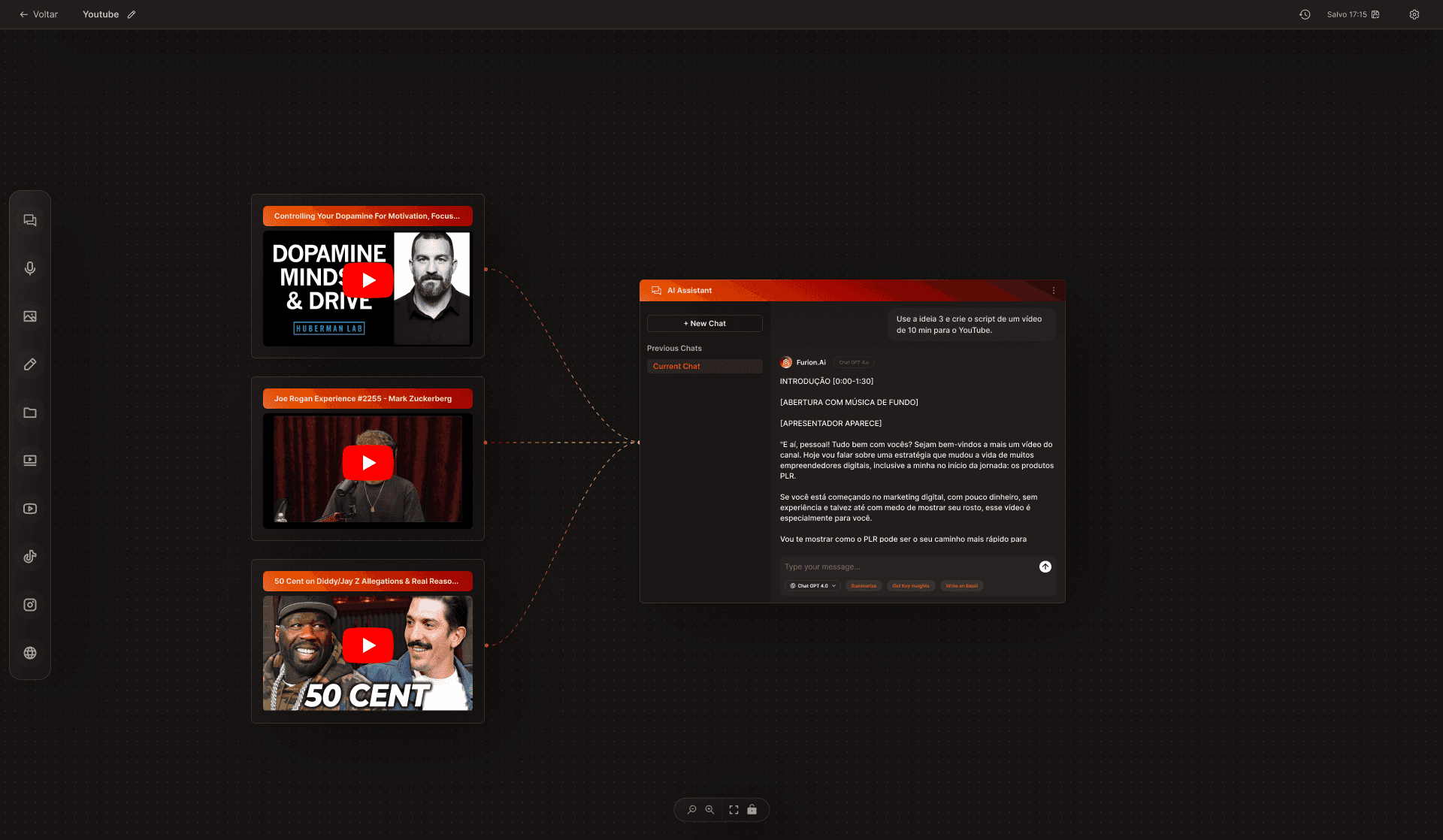Click the Get Key Insights chip
This screenshot has width=1443, height=840.
coord(911,586)
